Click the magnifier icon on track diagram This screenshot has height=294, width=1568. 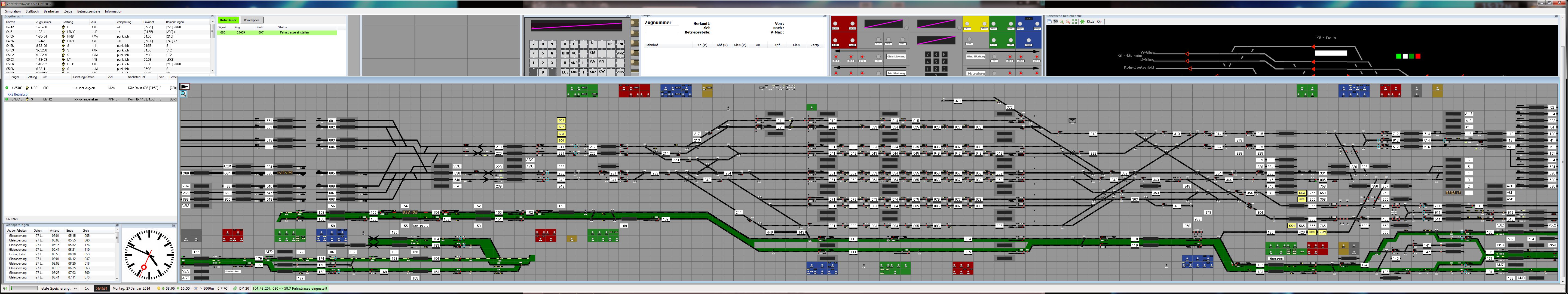183,94
